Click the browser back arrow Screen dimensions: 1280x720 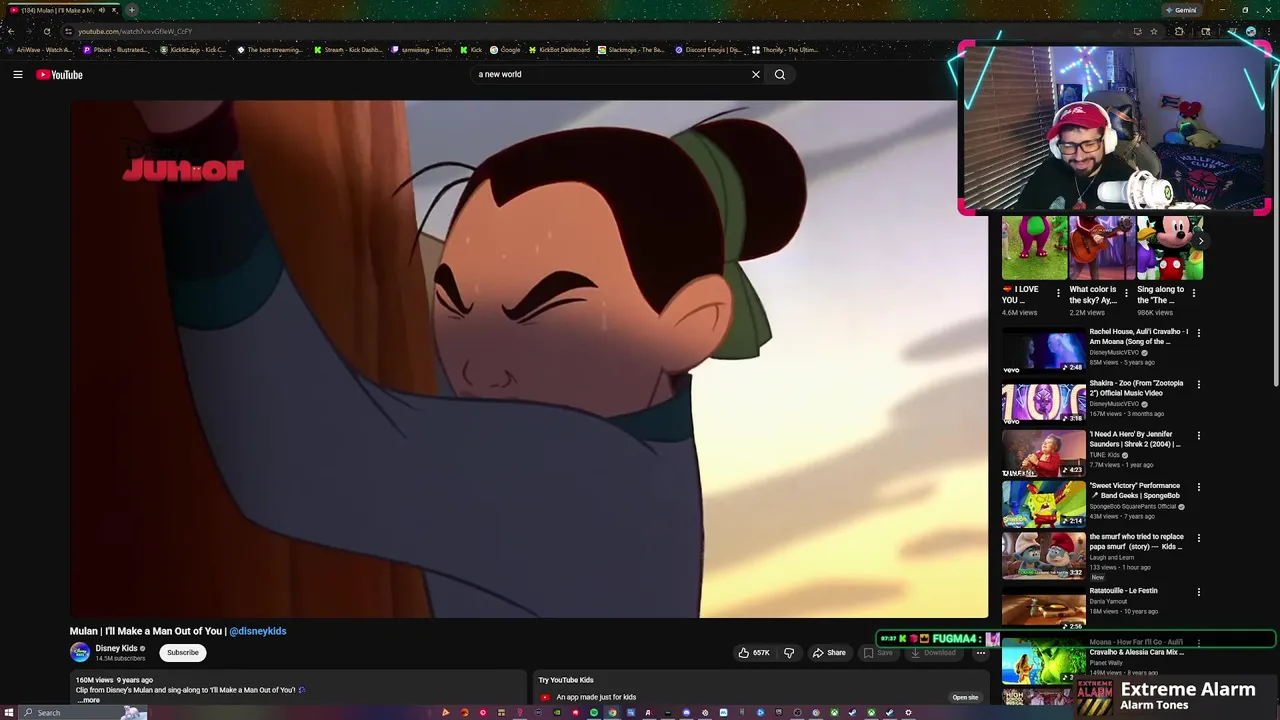[10, 31]
